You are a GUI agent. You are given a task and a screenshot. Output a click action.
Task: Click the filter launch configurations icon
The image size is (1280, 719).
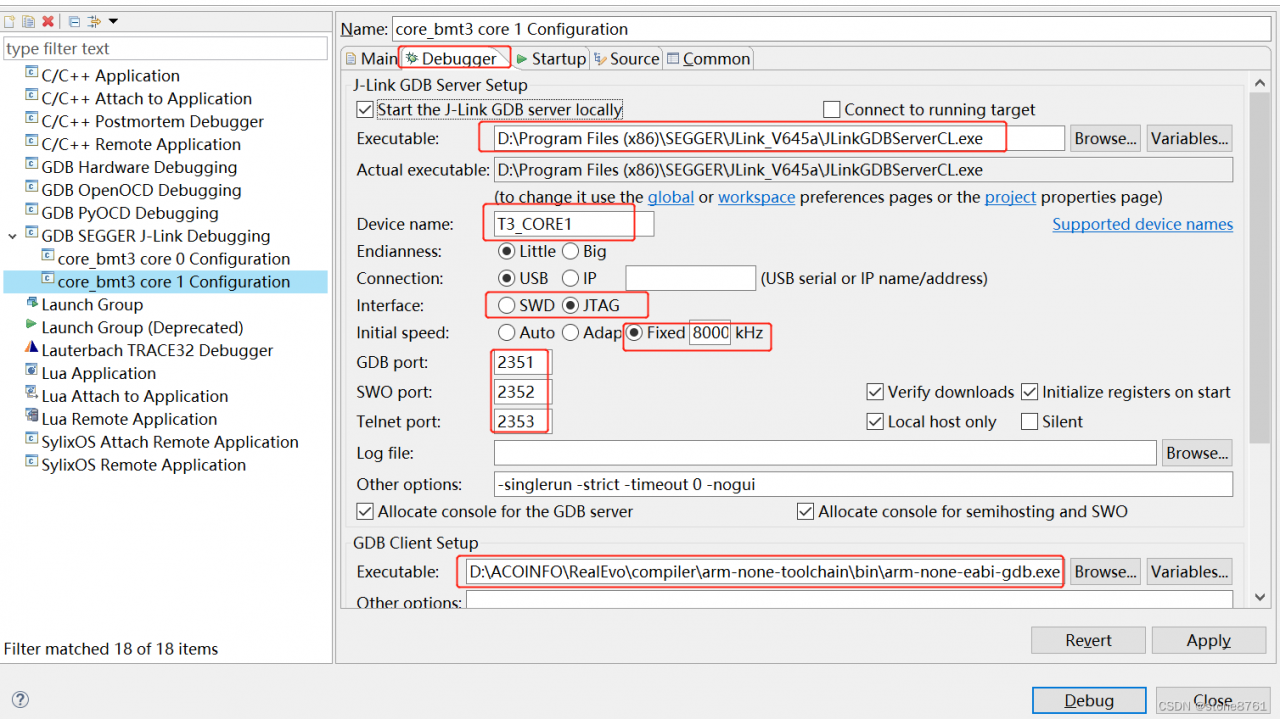click(x=95, y=21)
